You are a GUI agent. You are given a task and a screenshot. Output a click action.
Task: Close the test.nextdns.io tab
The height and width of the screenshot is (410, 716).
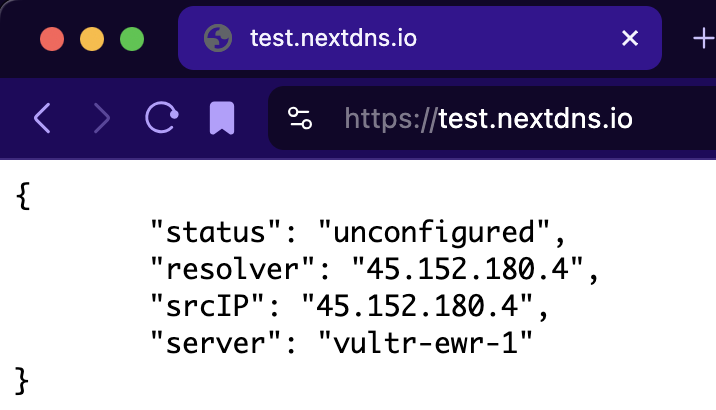tap(630, 38)
